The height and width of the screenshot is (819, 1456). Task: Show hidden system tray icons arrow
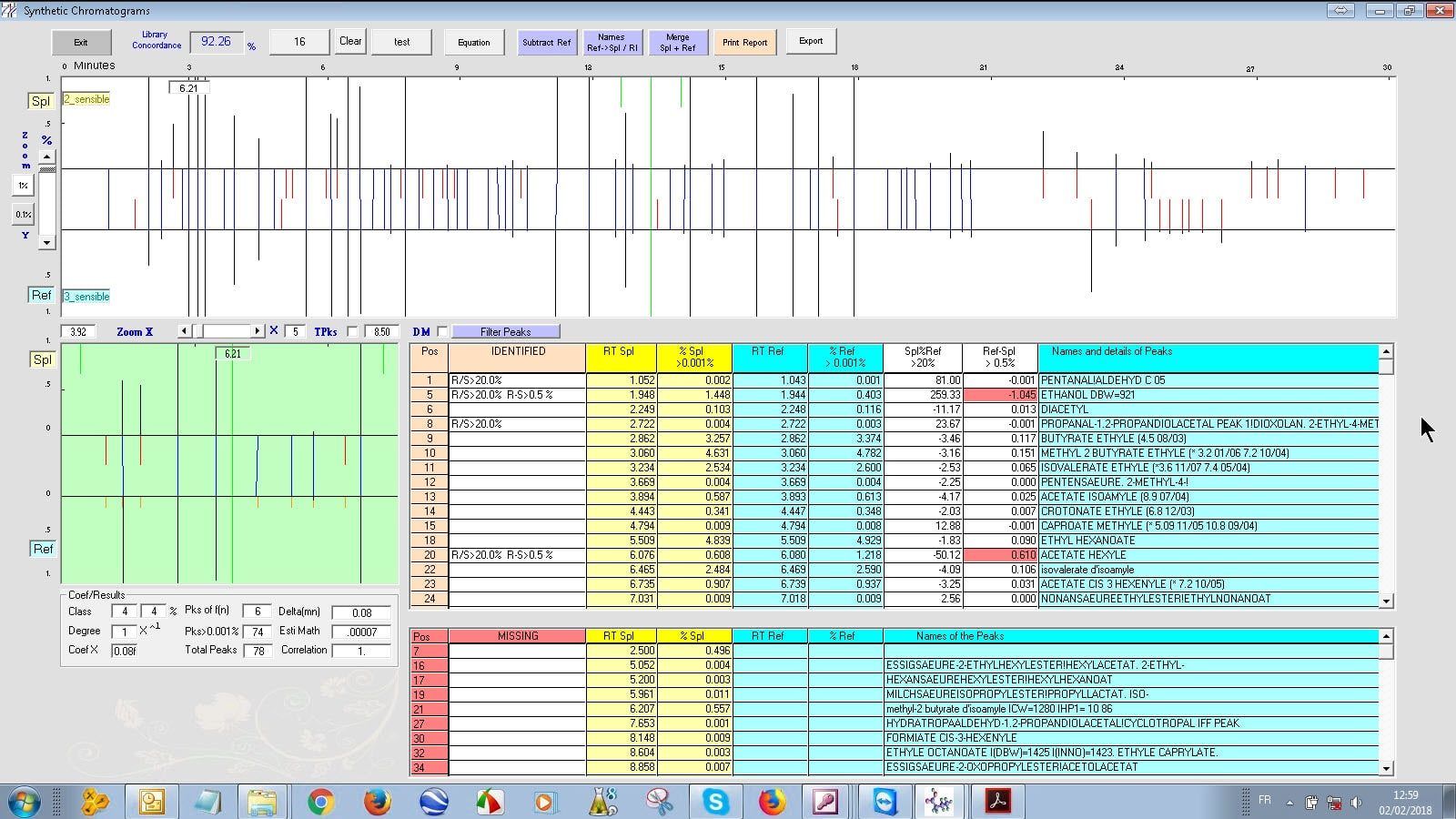[1289, 803]
